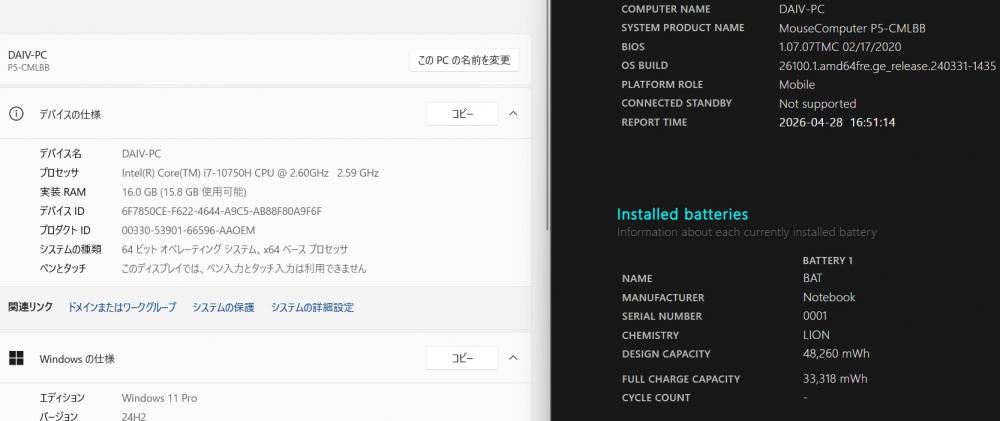
Task: Click the Intel Core i7-10750H processor text
Action: pyautogui.click(x=250, y=173)
